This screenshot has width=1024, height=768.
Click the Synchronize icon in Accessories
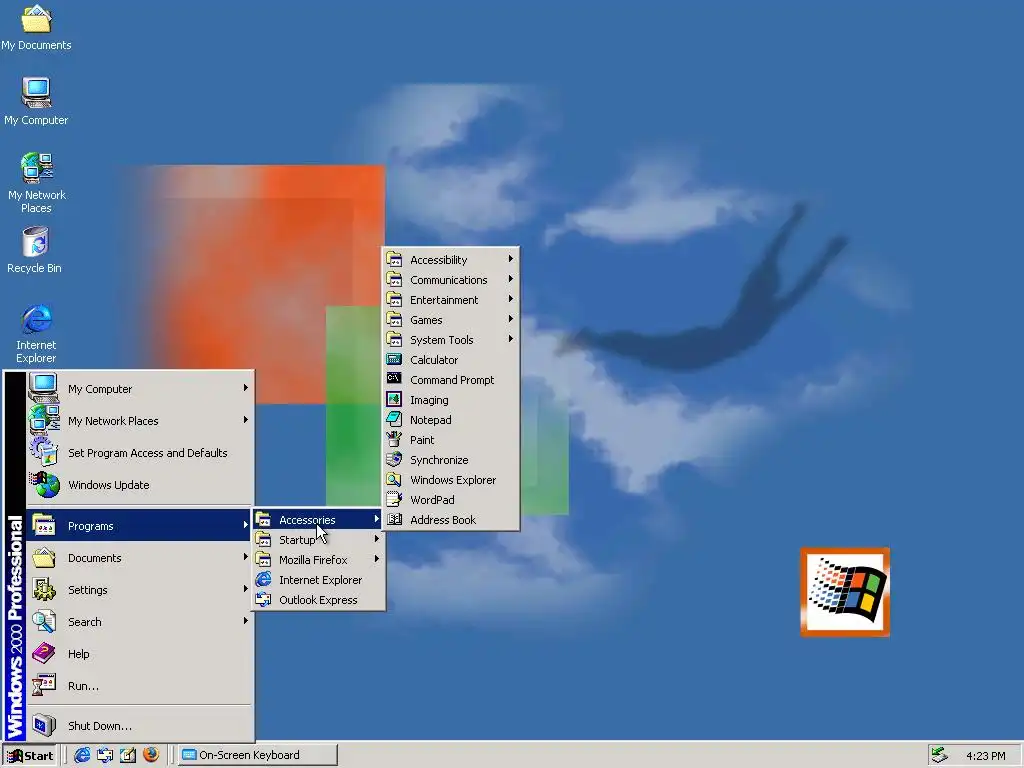(394, 460)
